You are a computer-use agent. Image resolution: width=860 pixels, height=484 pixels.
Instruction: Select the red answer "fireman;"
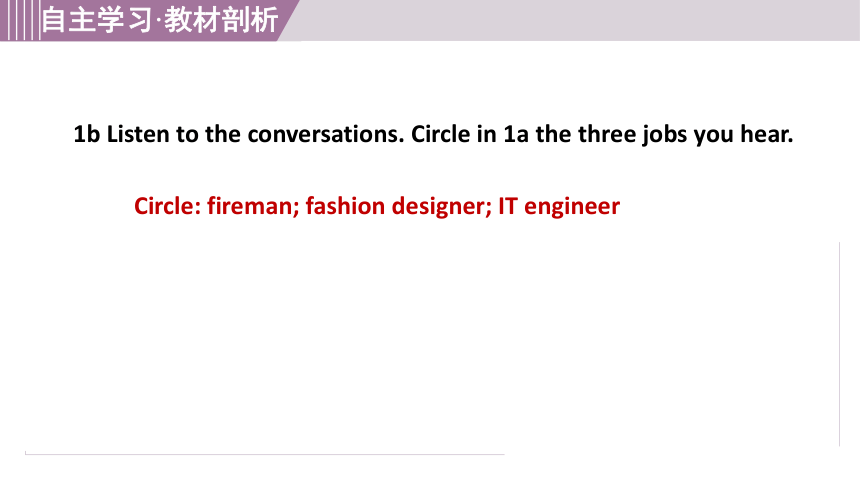click(253, 206)
